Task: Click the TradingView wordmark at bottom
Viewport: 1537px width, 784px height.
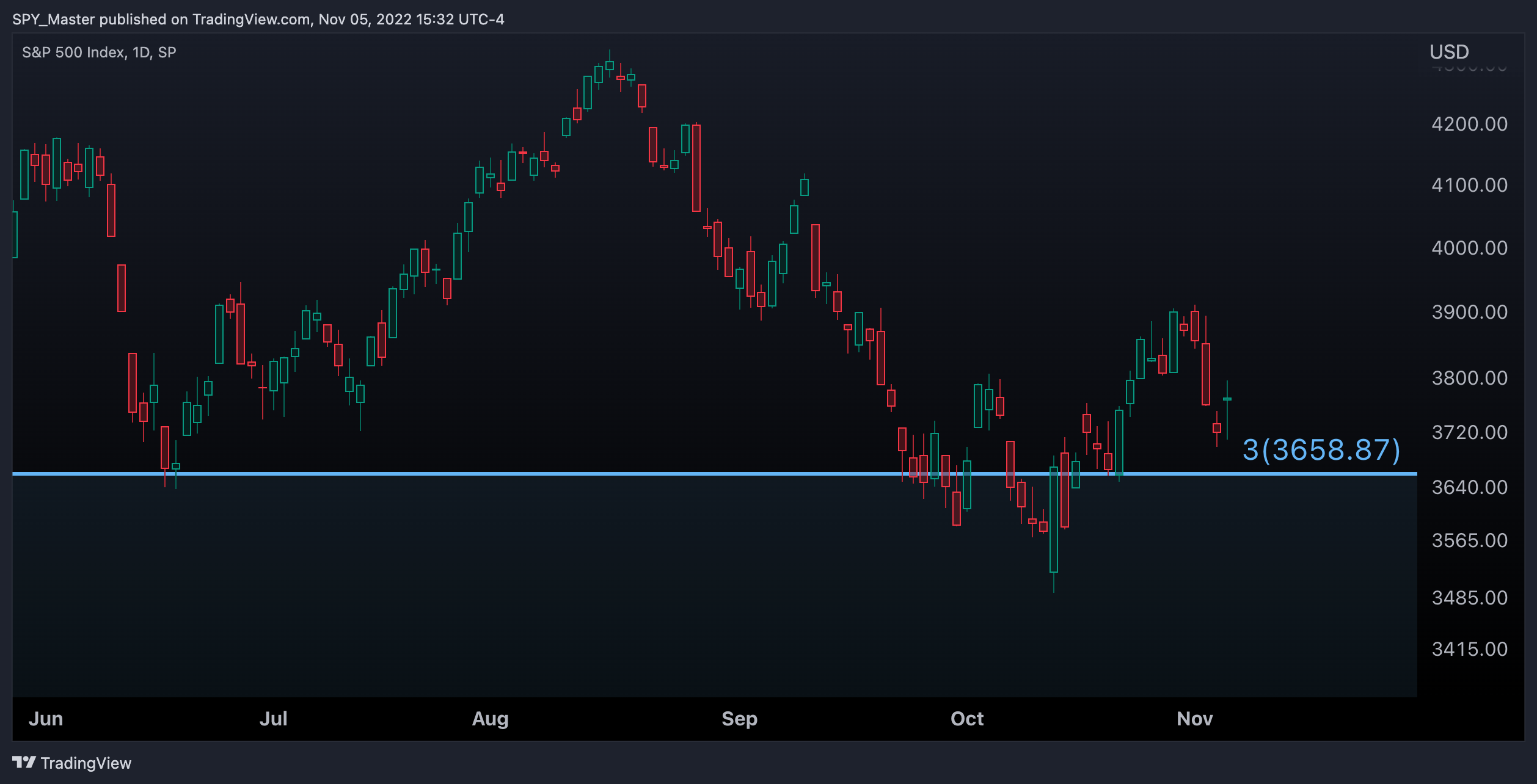Action: (x=86, y=763)
